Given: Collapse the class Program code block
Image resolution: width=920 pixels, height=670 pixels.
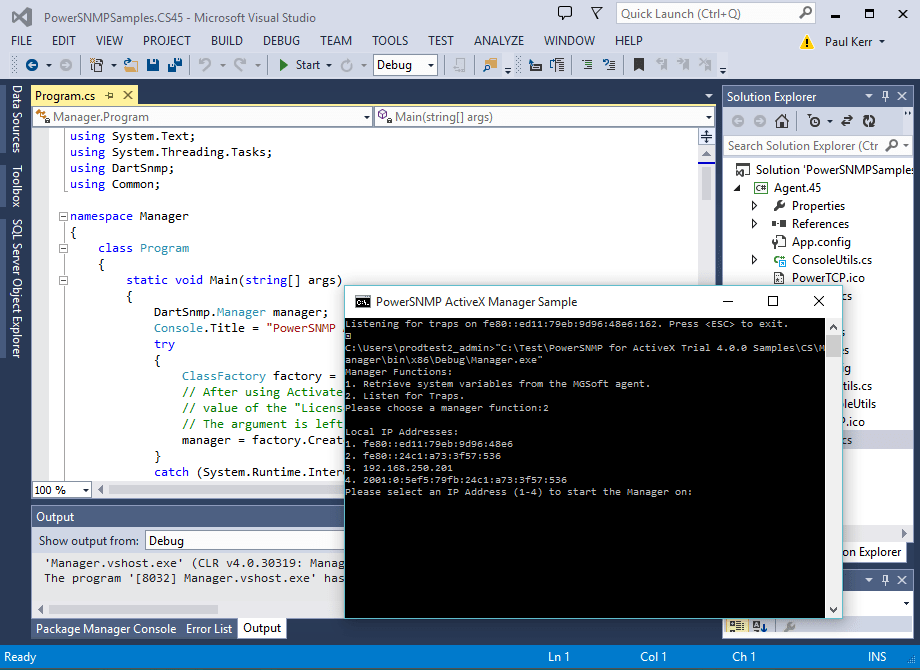Looking at the screenshot, I should tap(63, 248).
